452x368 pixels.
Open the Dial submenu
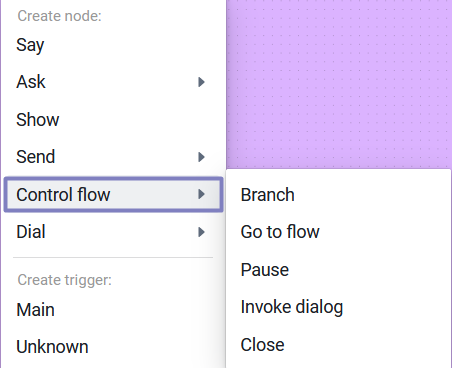[113, 232]
